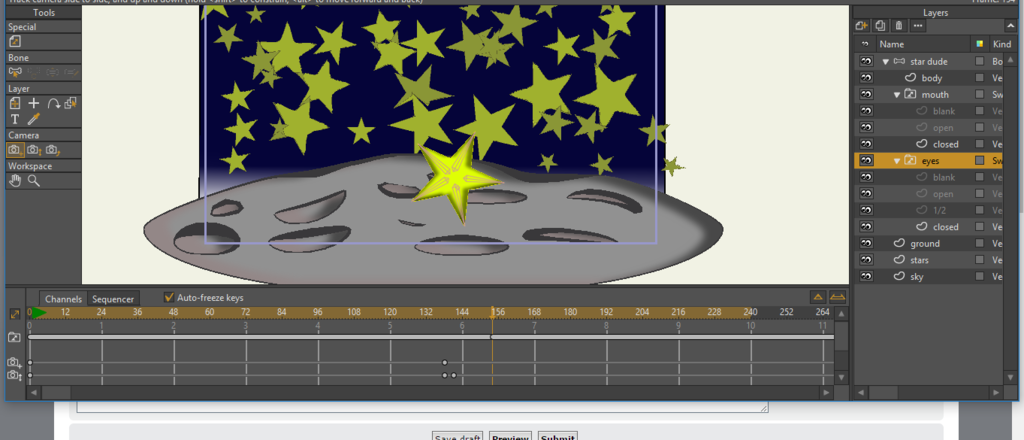Select the Transform Layer plus tool

click(34, 103)
